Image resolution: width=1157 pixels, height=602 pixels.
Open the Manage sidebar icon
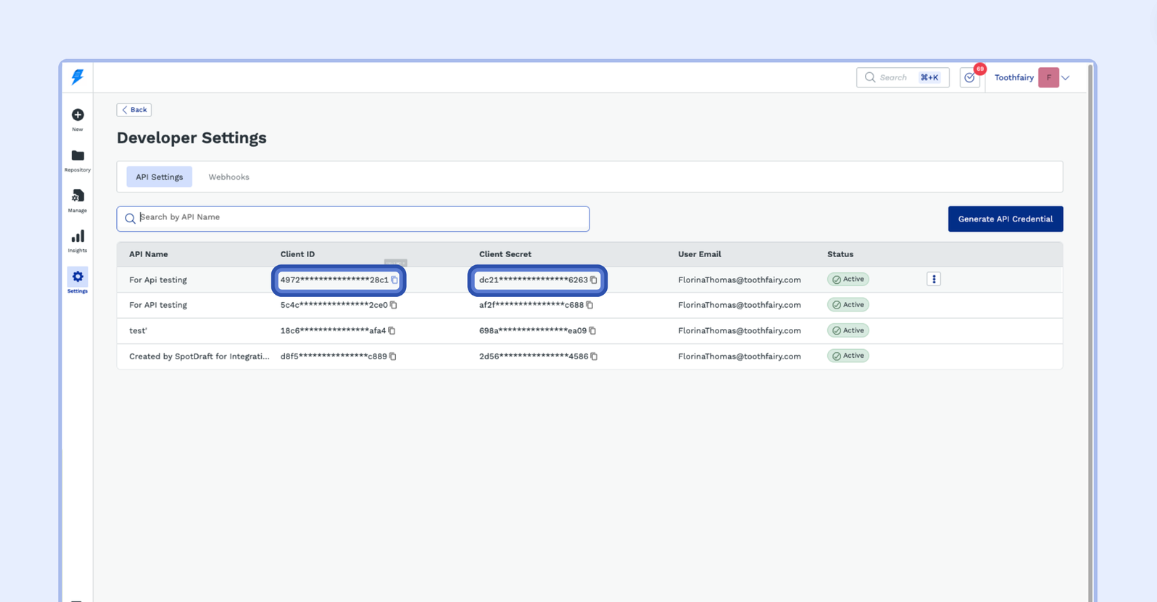77,196
